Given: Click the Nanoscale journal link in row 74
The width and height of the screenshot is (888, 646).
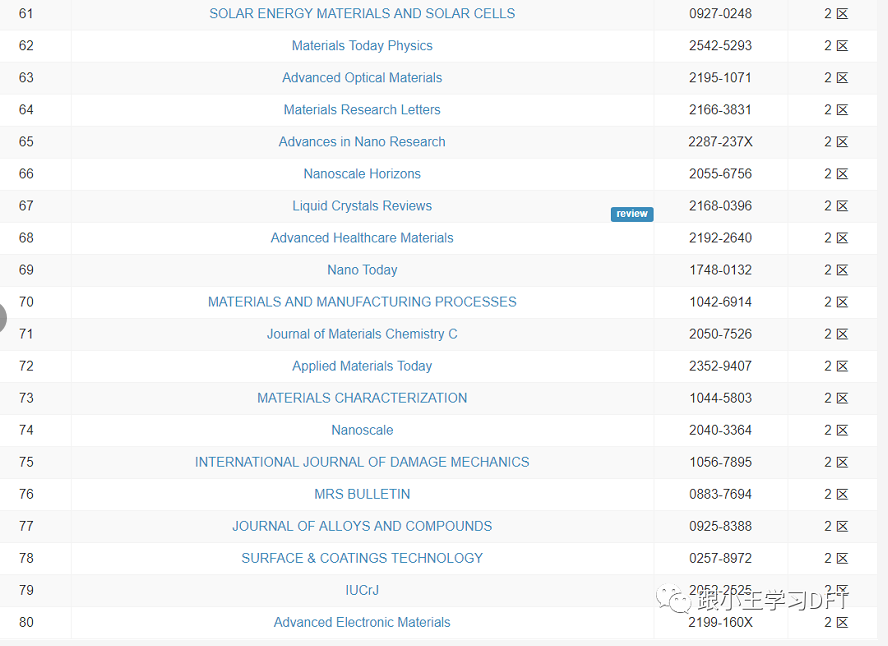Looking at the screenshot, I should [362, 430].
